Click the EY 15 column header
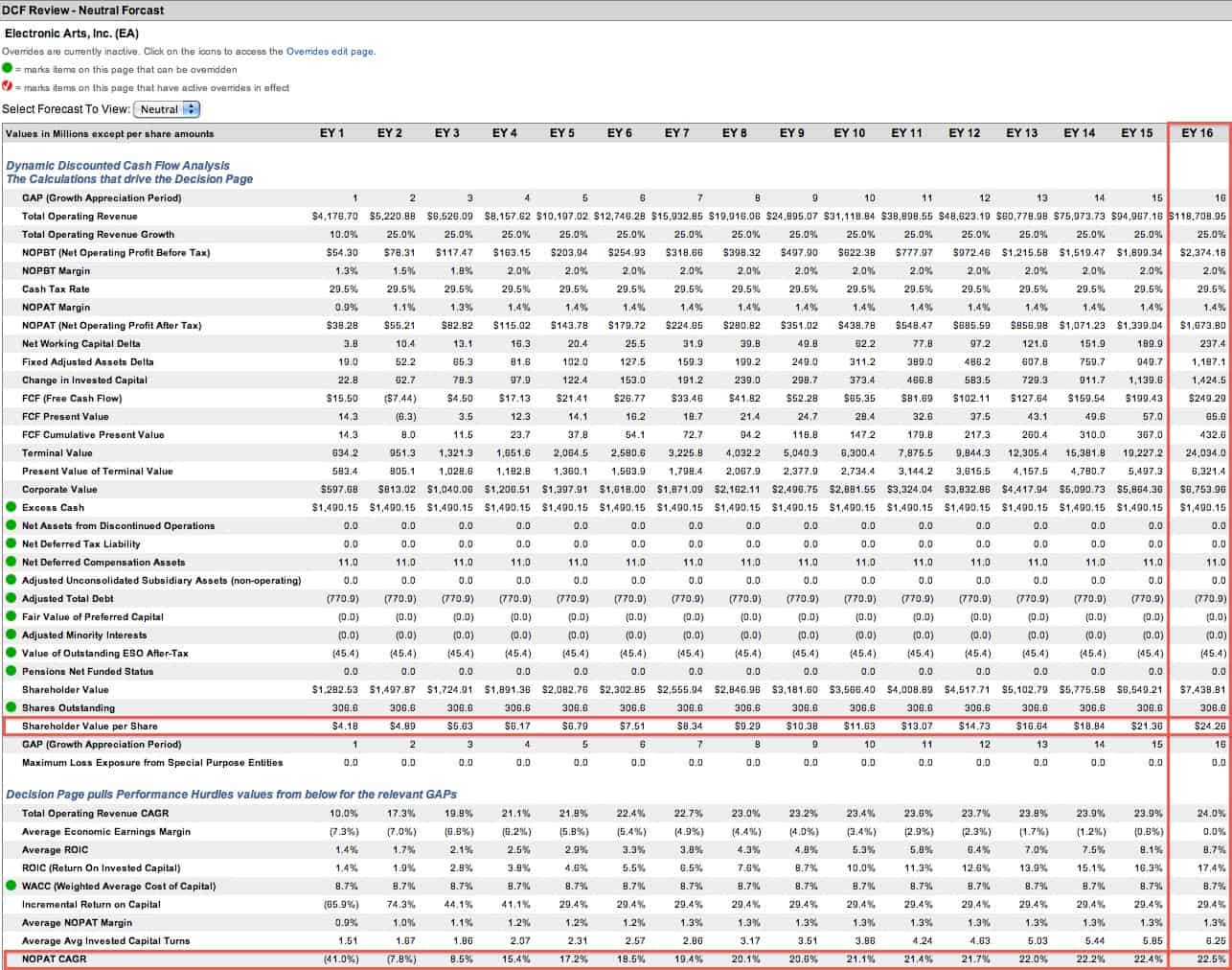Viewport: 1232px width, 970px height. [x=1136, y=133]
